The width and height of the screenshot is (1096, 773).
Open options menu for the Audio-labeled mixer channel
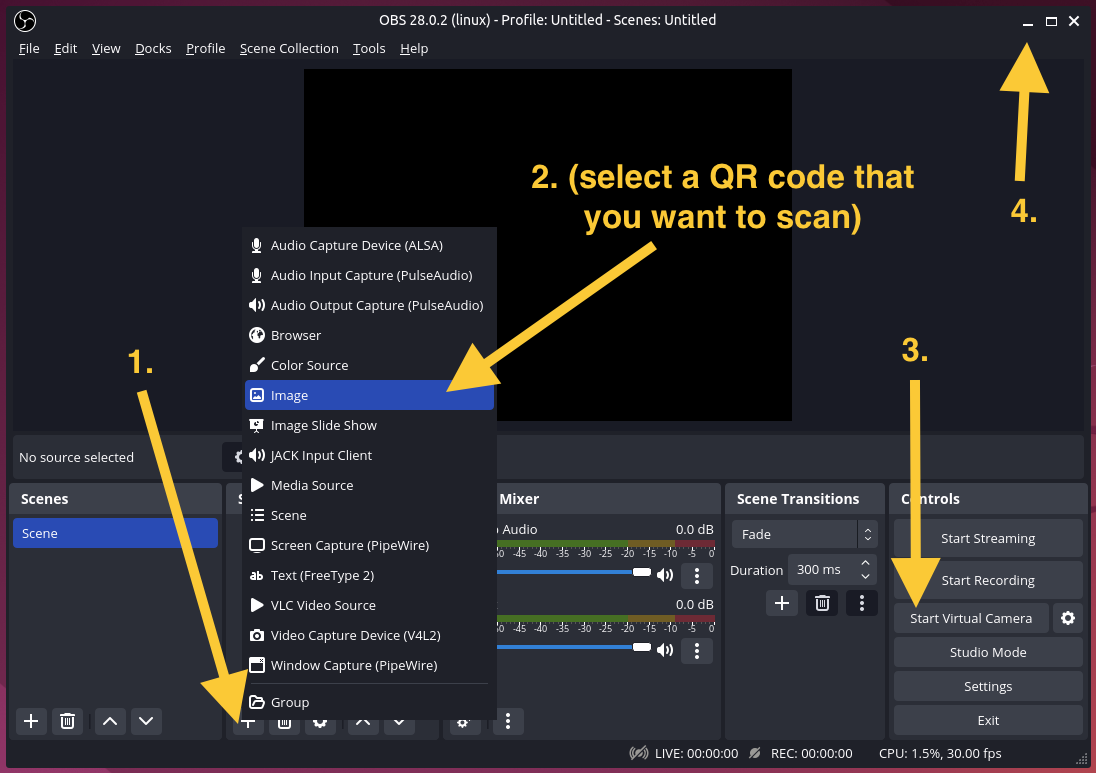click(697, 575)
